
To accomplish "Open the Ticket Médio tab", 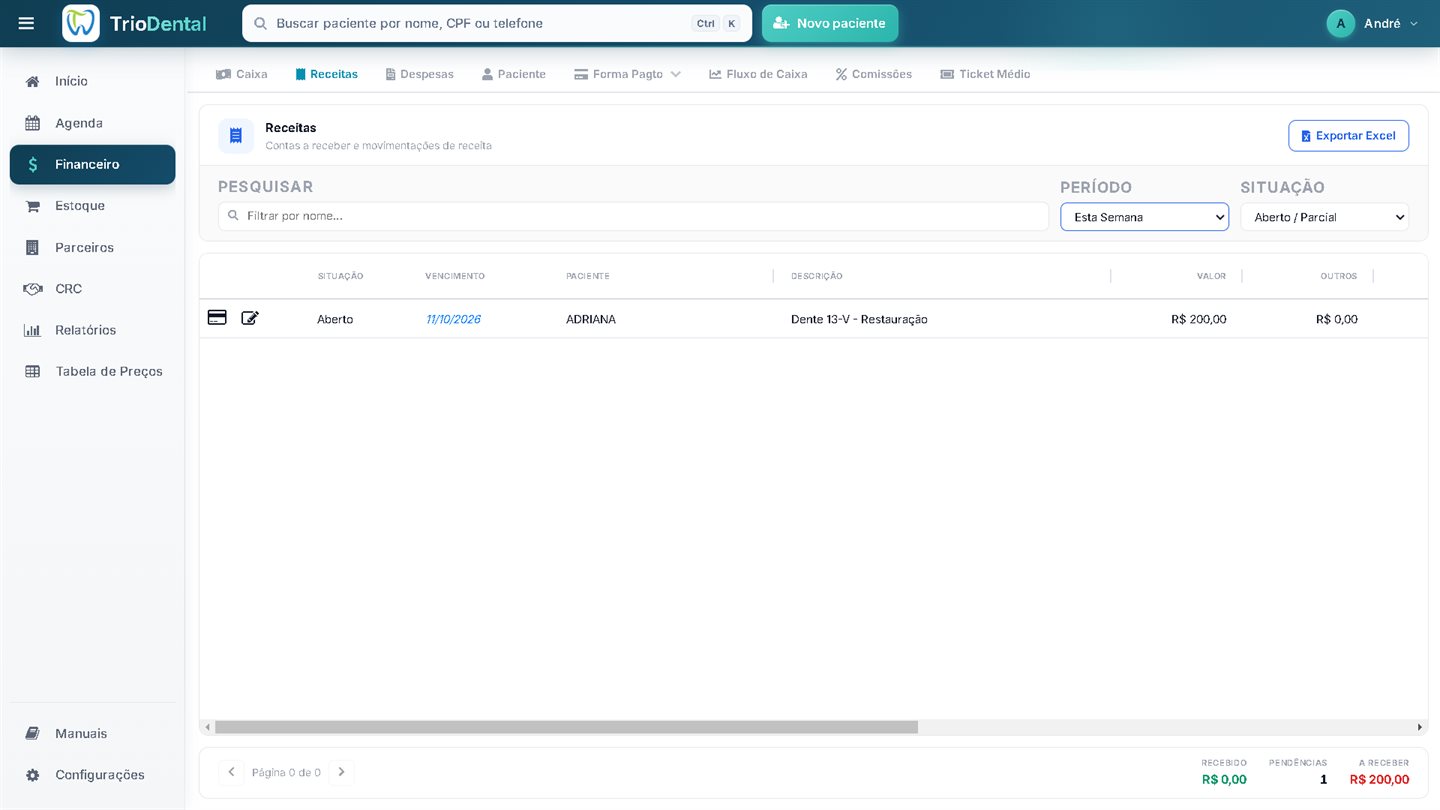I will coord(985,74).
